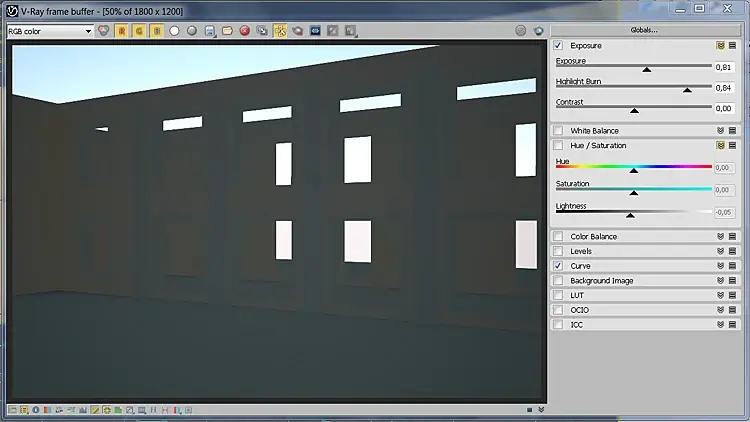Screen dimensions: 750x422
Task: Open the ICC options menu icon
Action: (x=732, y=324)
